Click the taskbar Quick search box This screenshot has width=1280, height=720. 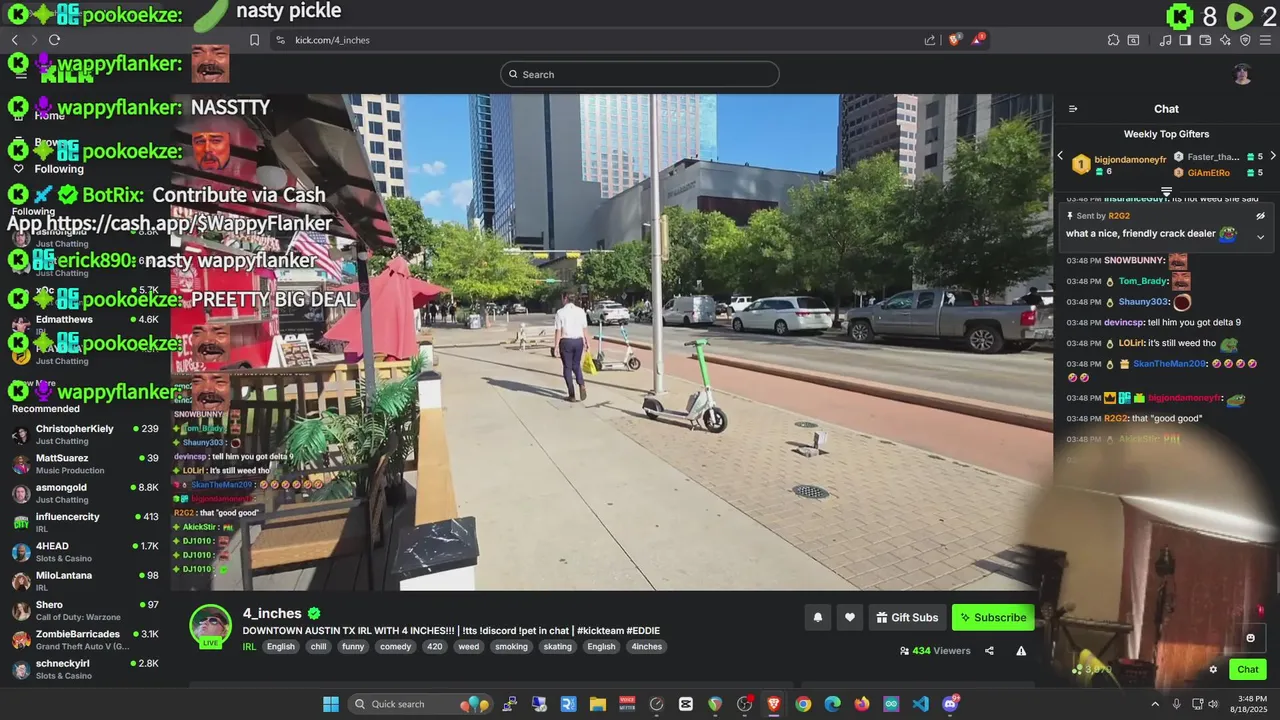click(x=421, y=704)
